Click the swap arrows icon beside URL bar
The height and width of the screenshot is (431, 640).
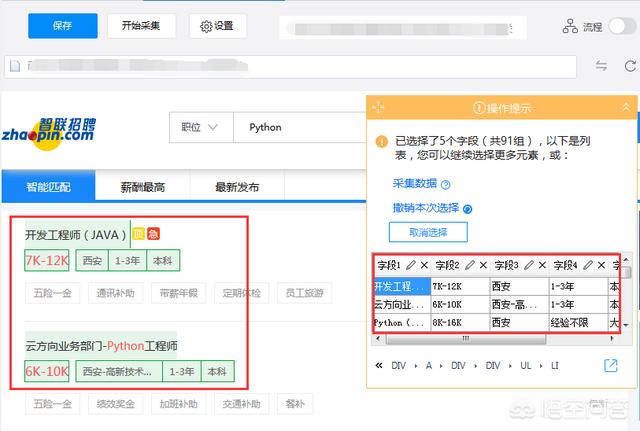pos(601,66)
